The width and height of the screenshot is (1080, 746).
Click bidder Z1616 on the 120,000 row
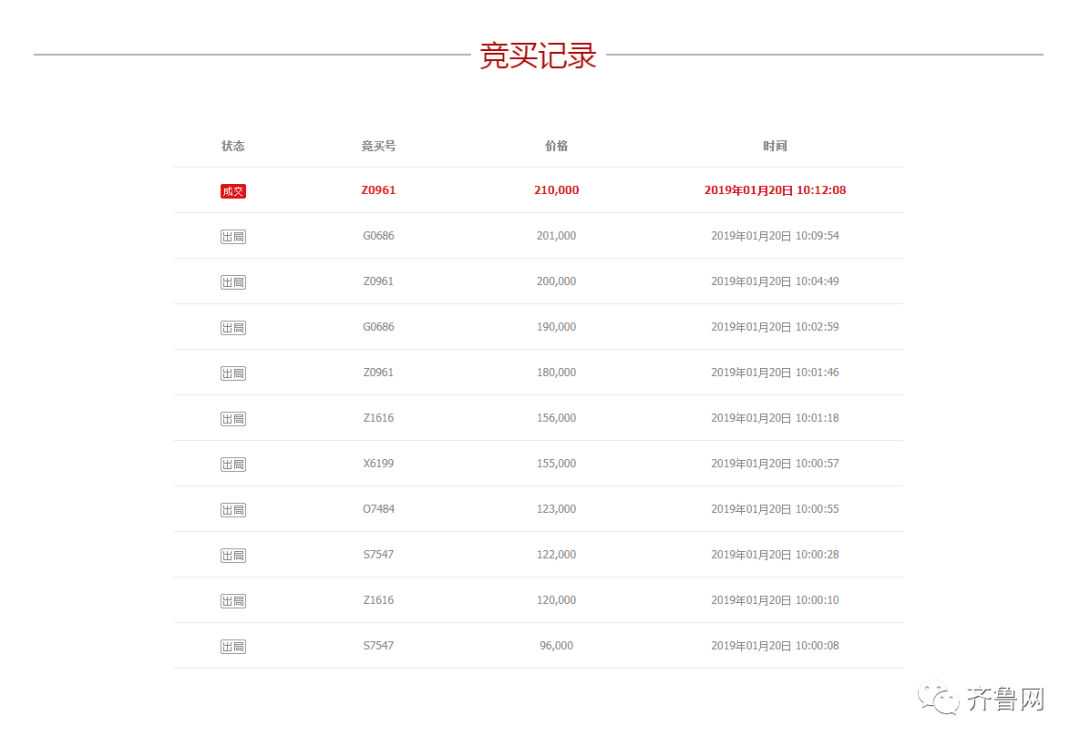[378, 600]
